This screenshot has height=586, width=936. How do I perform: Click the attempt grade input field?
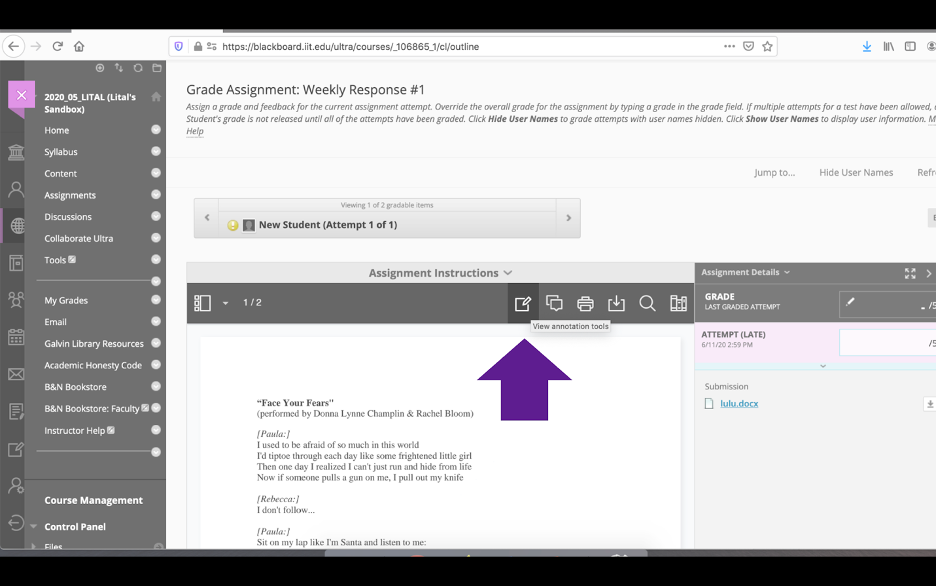point(888,343)
